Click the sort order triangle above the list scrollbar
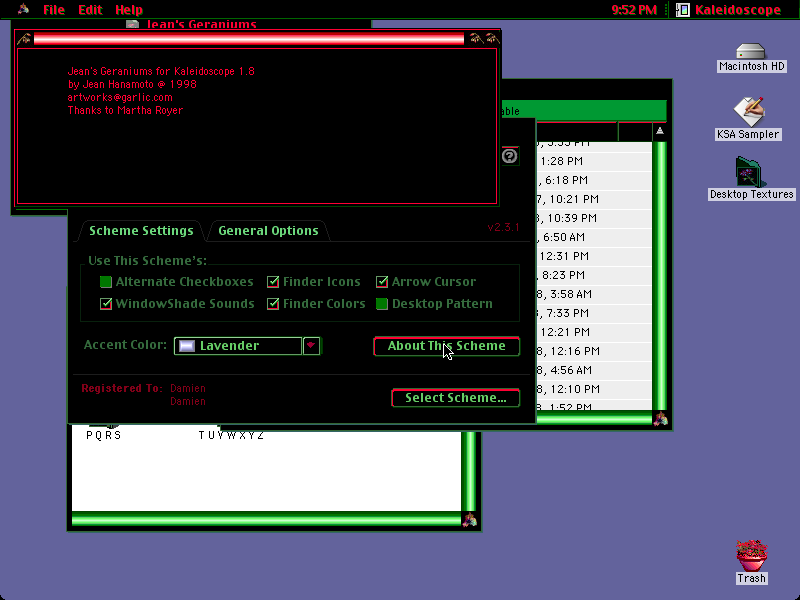The image size is (800, 600). tap(660, 131)
